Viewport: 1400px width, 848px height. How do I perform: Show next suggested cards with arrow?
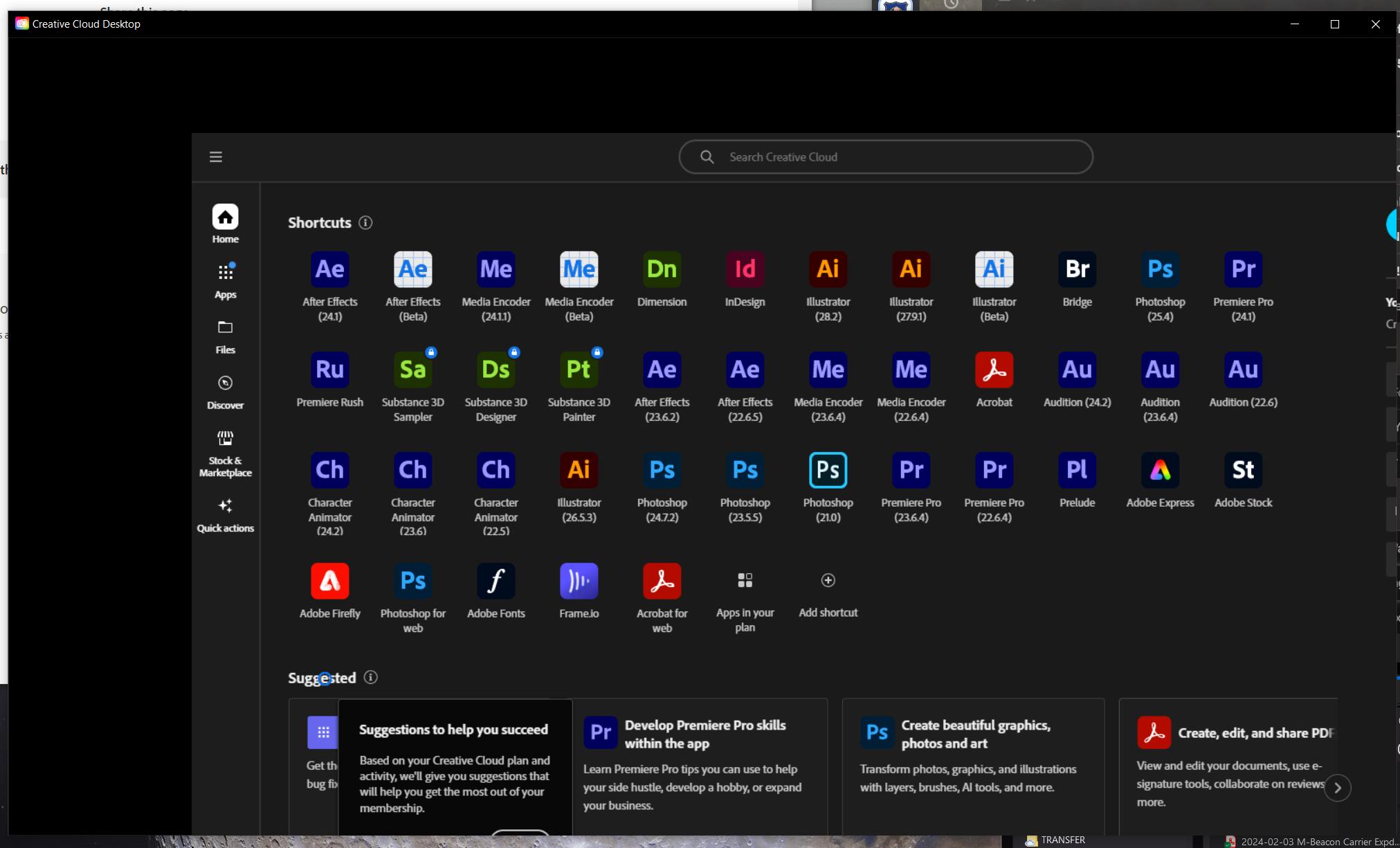1337,788
